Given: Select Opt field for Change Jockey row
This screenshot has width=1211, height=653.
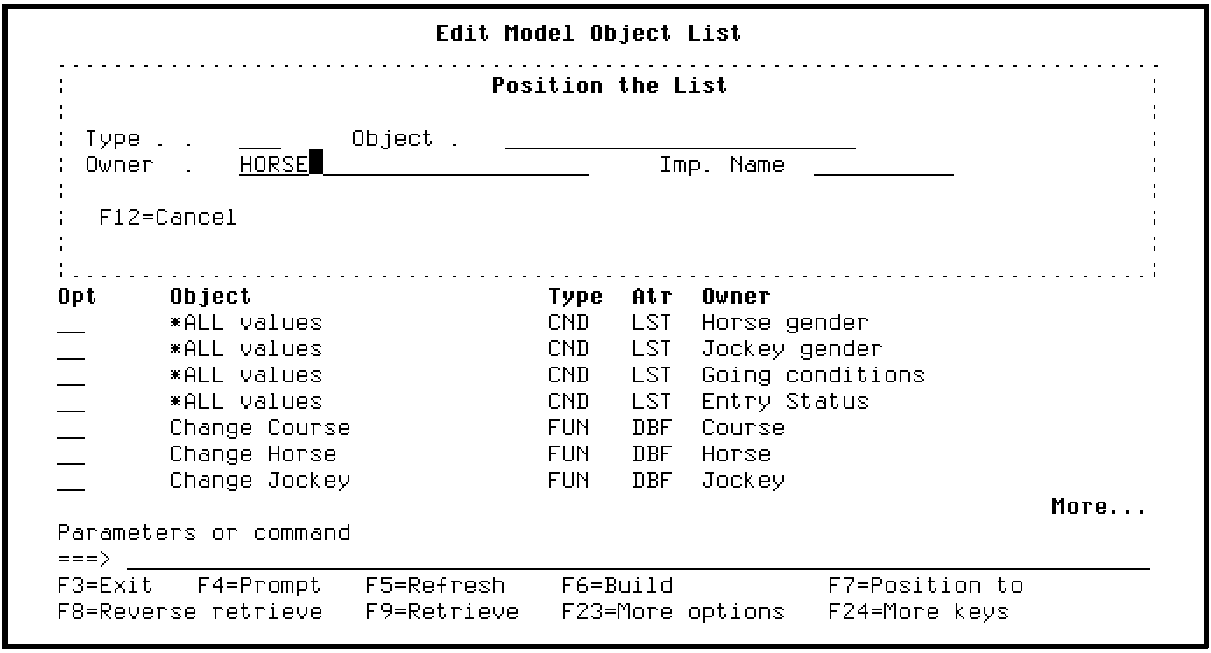Looking at the screenshot, I should point(71,480).
